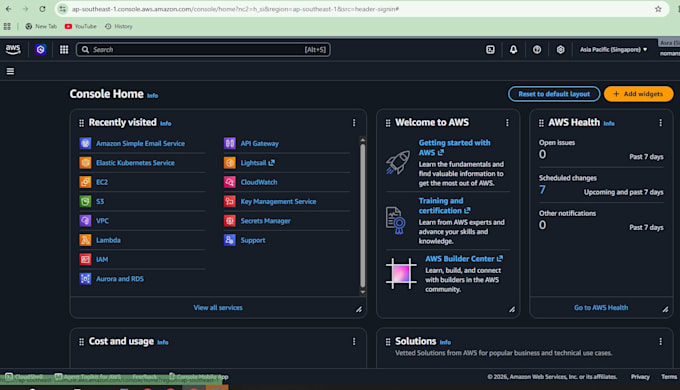Click the S3 service icon
Screen dimensions: 680x390
[85, 201]
